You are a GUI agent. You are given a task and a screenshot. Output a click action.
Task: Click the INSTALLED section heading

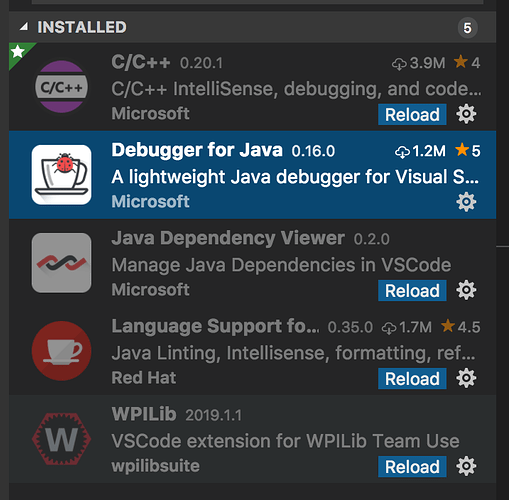coord(82,27)
